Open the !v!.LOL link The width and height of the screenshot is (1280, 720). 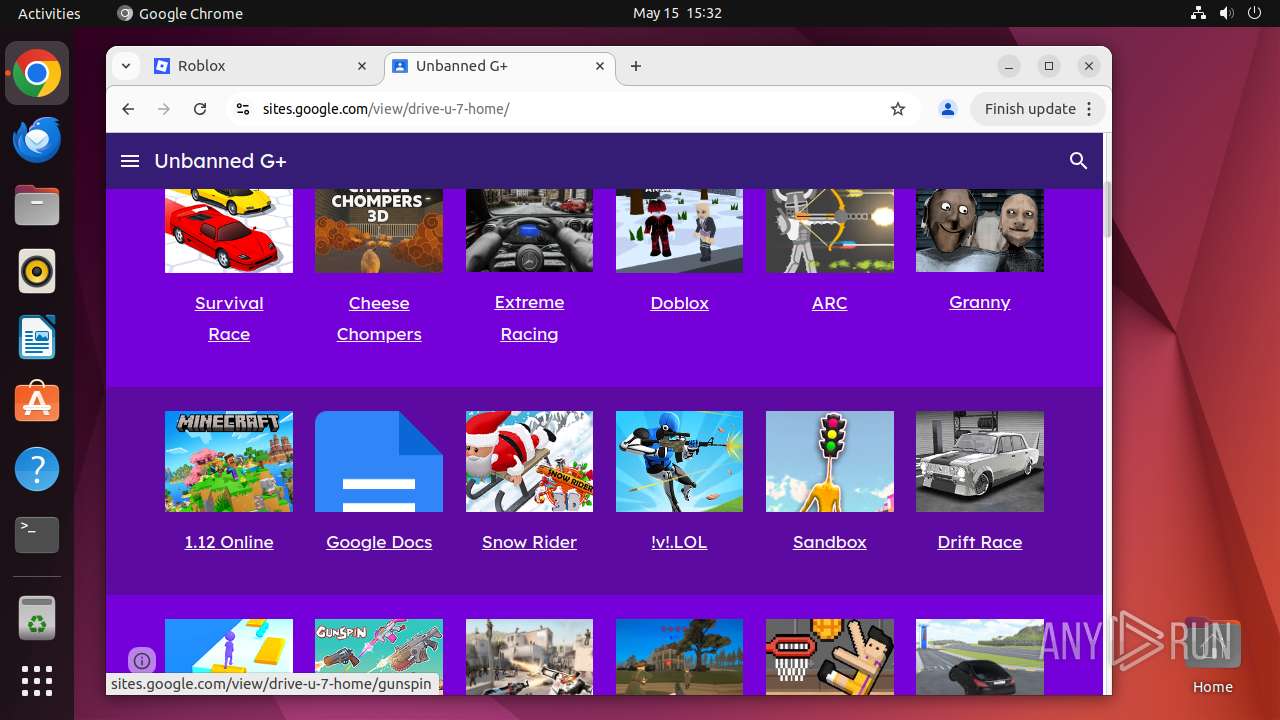tap(679, 542)
